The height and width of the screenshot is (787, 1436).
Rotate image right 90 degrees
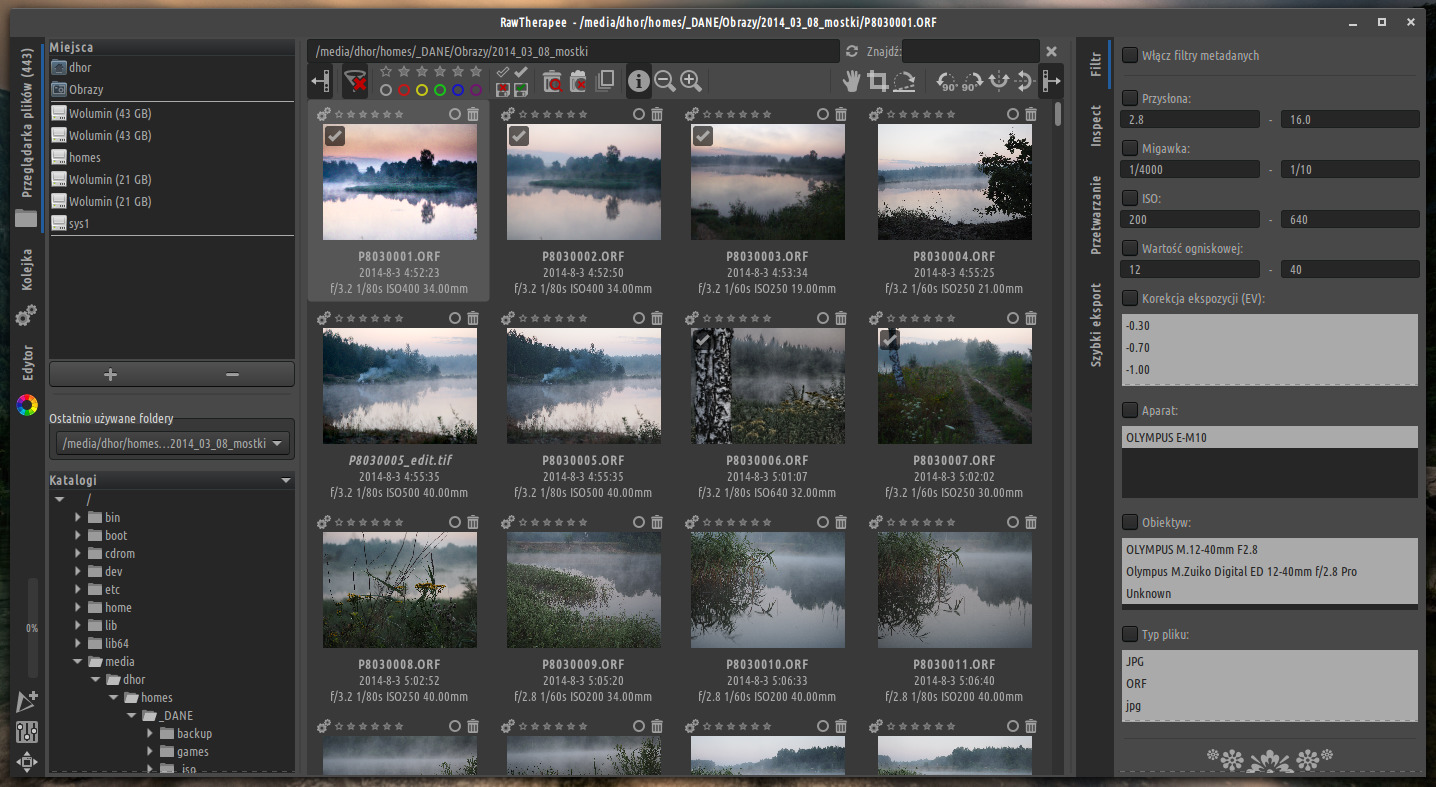(x=972, y=81)
